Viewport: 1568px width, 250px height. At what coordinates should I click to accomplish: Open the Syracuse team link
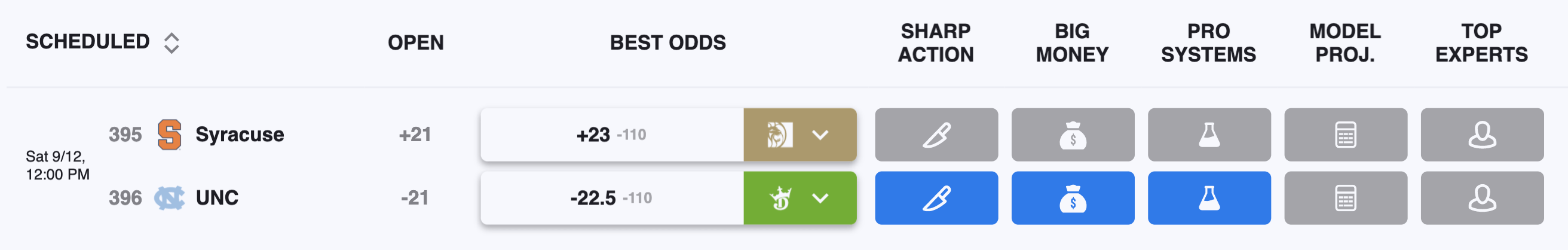click(239, 134)
